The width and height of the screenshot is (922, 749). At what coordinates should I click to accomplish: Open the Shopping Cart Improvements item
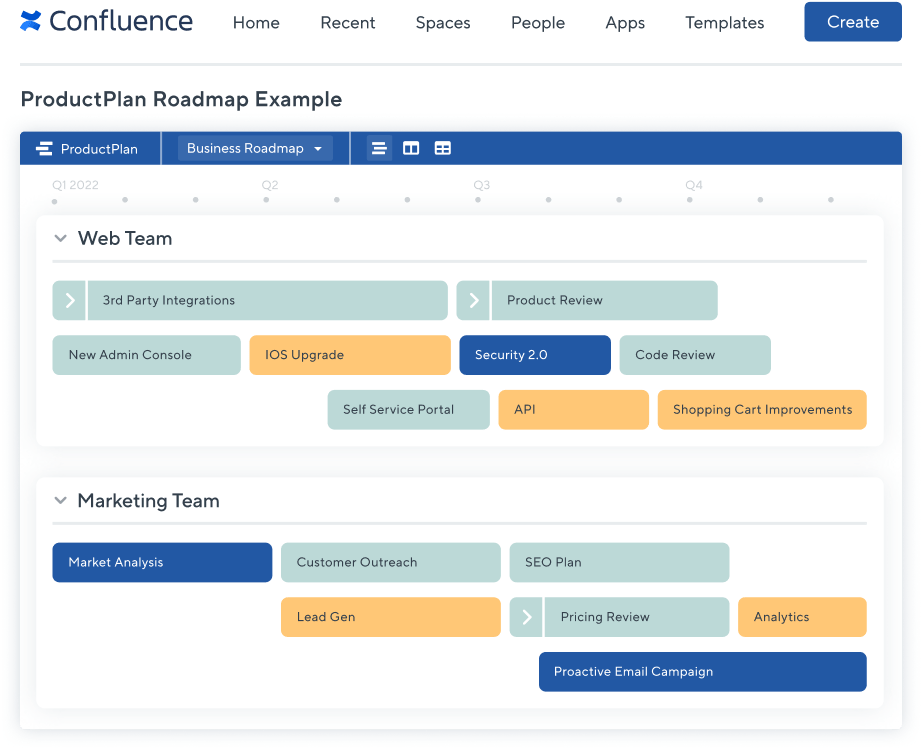point(762,410)
